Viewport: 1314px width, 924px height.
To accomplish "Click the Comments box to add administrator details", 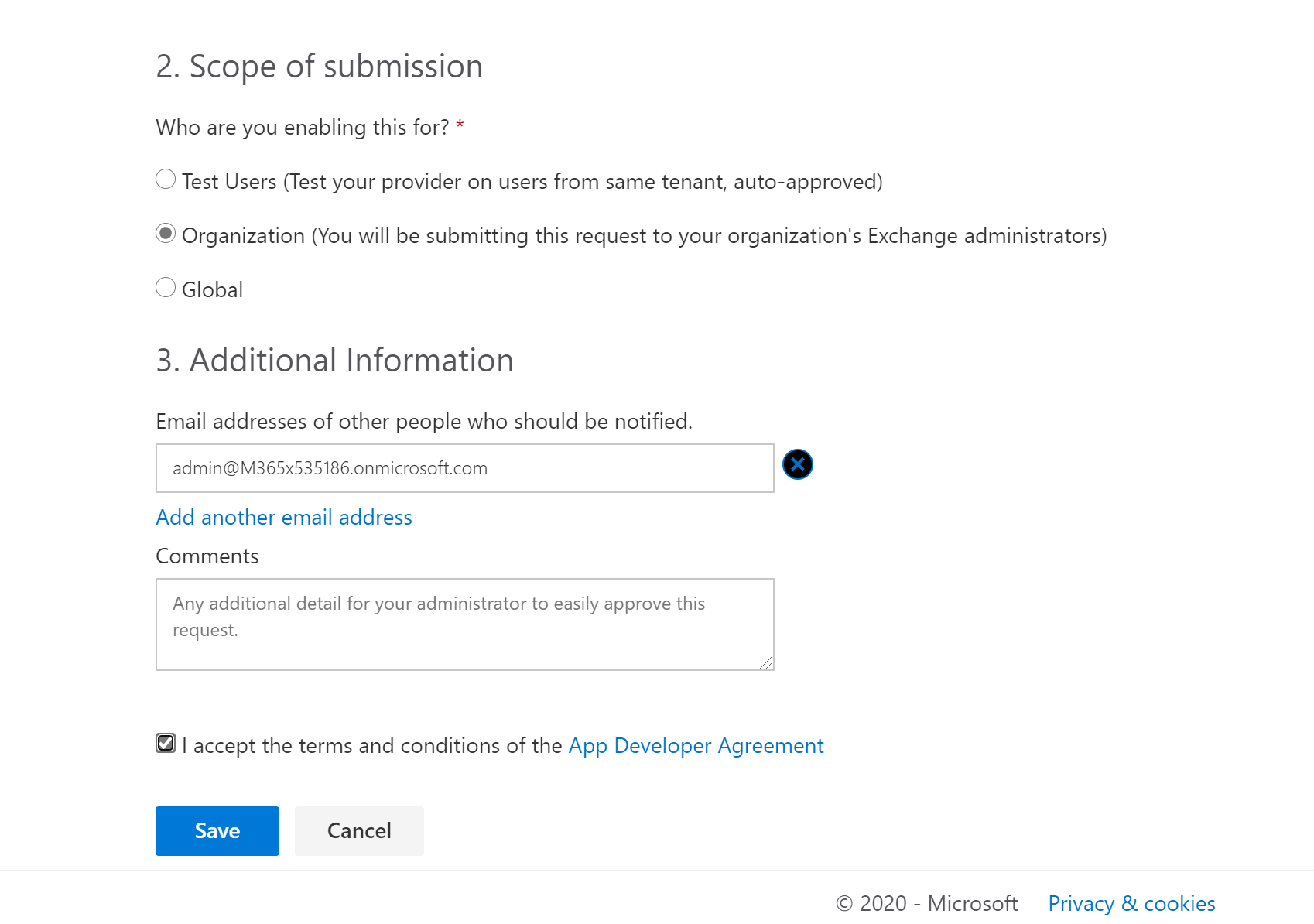I will tap(464, 624).
